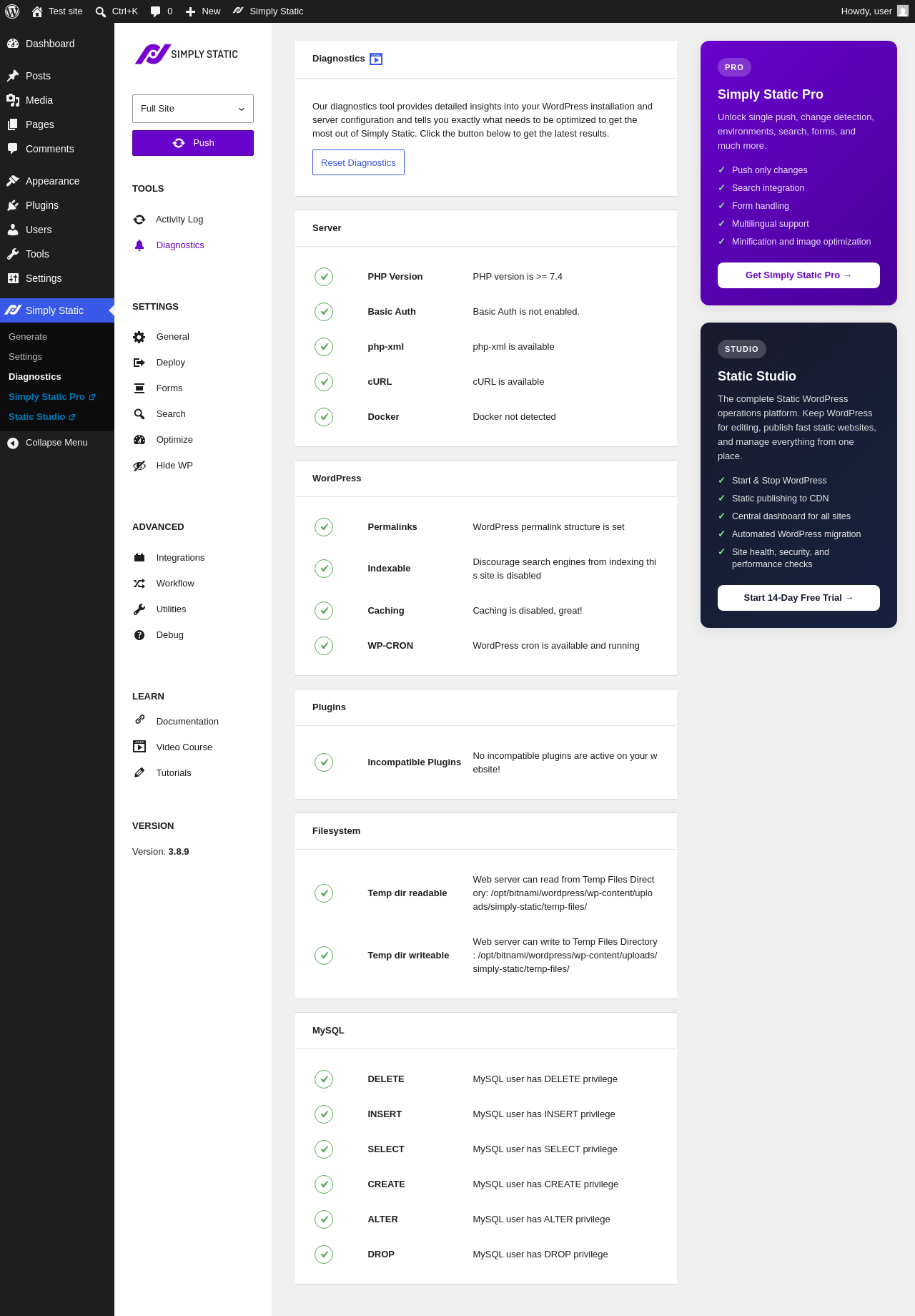The width and height of the screenshot is (915, 1316).
Task: Click the Activity Log refresh icon
Action: [139, 220]
